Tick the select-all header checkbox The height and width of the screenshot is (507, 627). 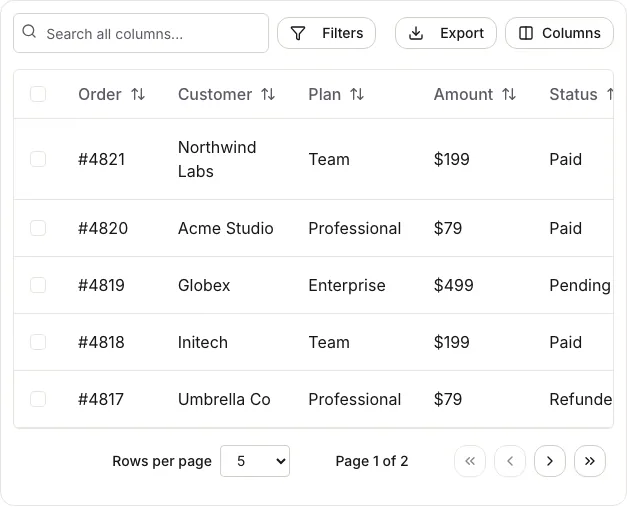(x=38, y=94)
